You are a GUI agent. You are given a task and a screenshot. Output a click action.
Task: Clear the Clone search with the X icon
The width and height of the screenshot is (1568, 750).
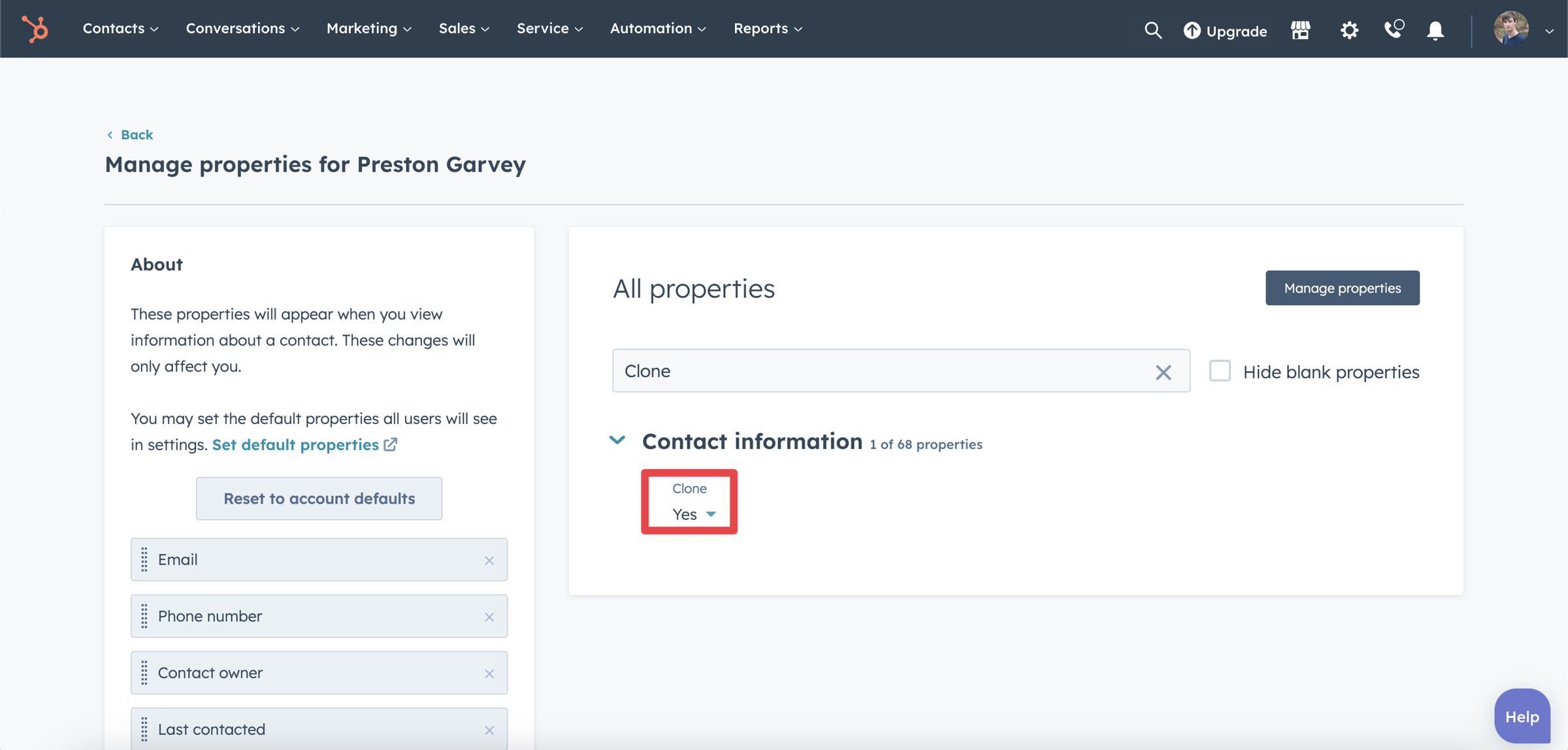pos(1164,372)
